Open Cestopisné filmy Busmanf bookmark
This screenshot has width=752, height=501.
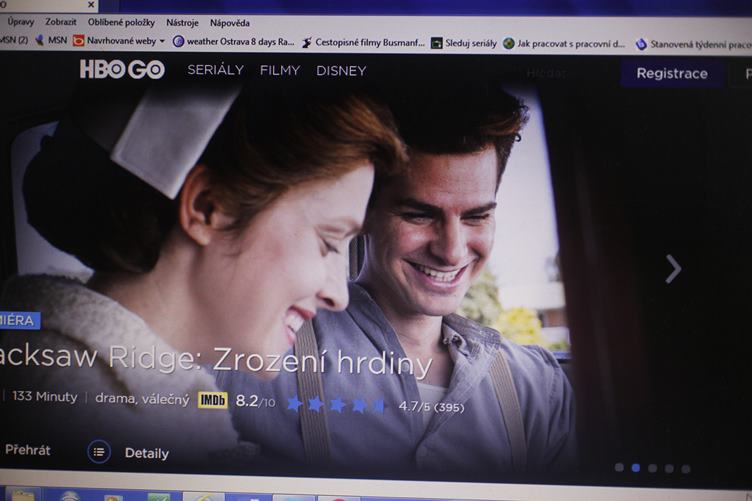point(364,43)
